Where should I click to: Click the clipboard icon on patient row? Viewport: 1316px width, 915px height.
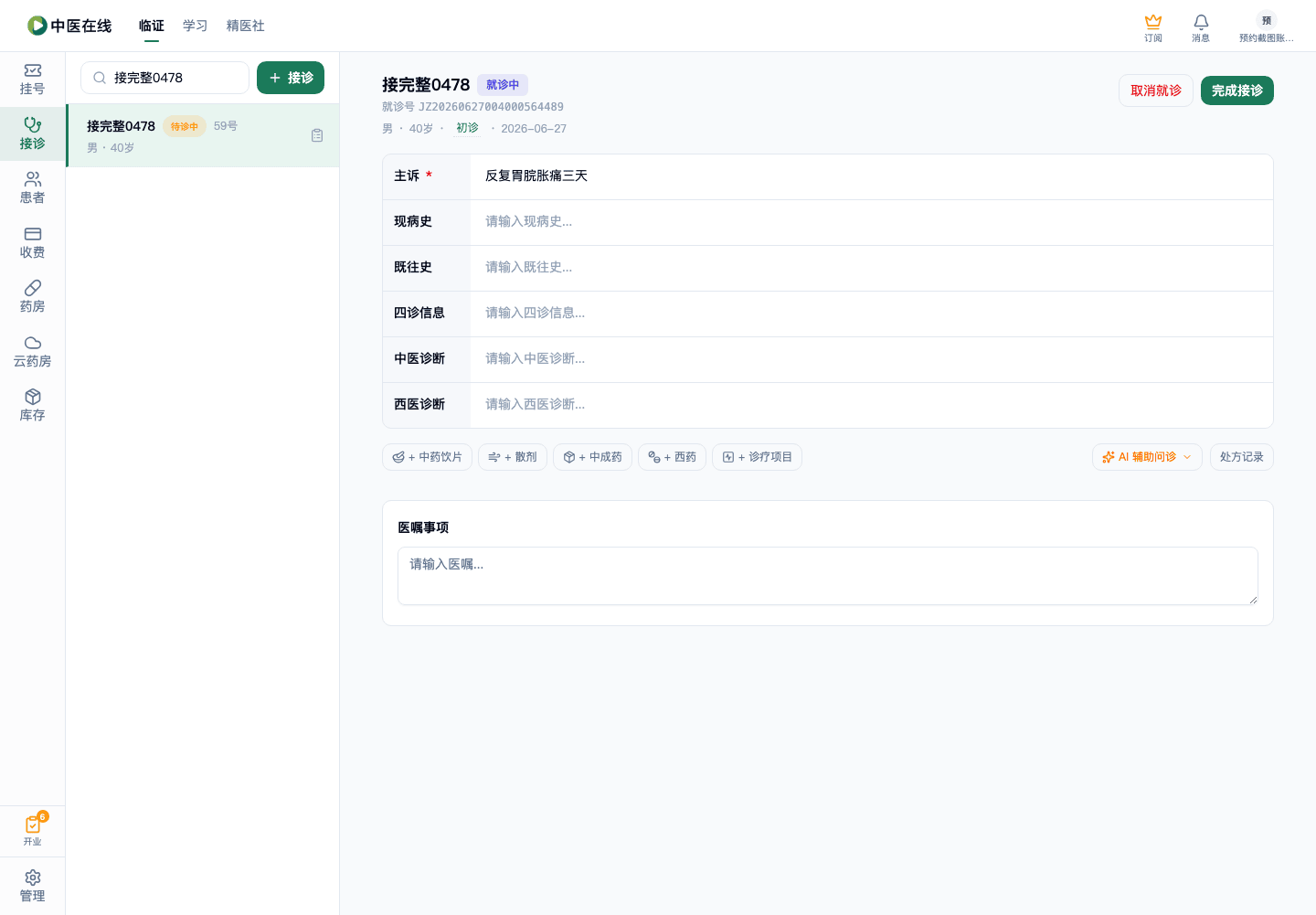point(317,135)
